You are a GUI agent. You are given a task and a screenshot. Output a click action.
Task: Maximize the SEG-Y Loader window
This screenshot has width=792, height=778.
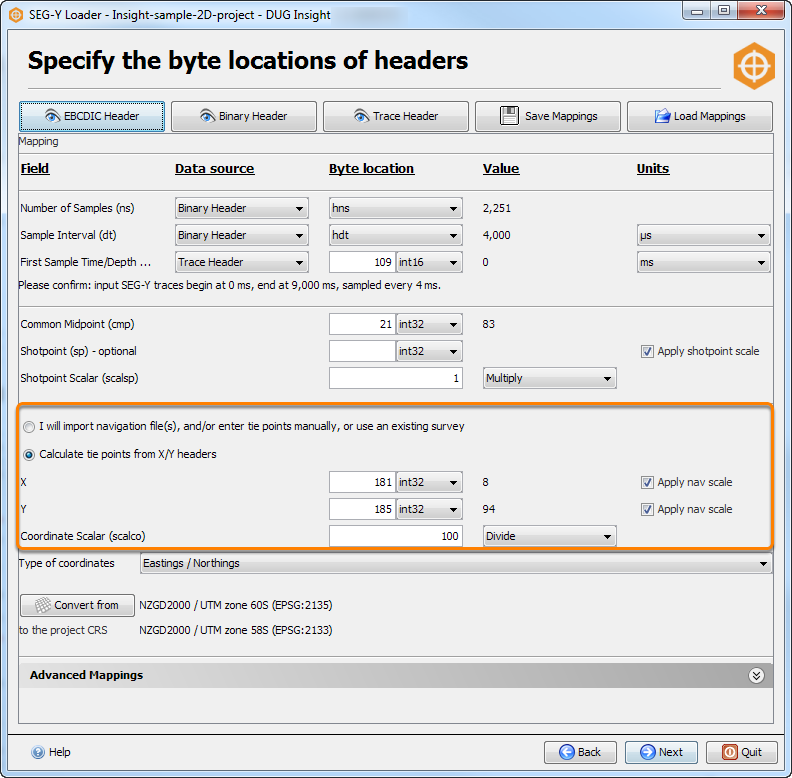click(724, 11)
